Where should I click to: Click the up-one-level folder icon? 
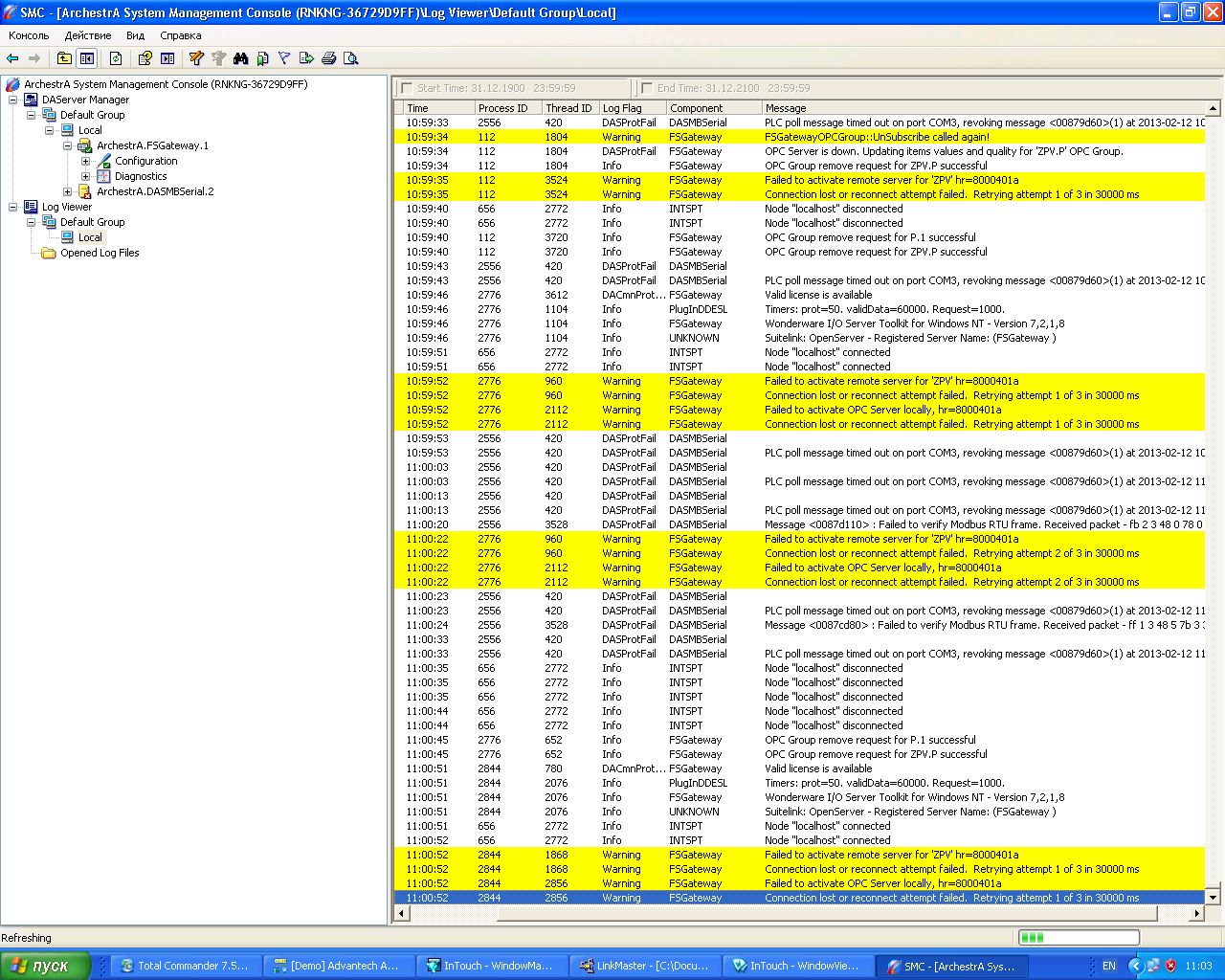(64, 58)
